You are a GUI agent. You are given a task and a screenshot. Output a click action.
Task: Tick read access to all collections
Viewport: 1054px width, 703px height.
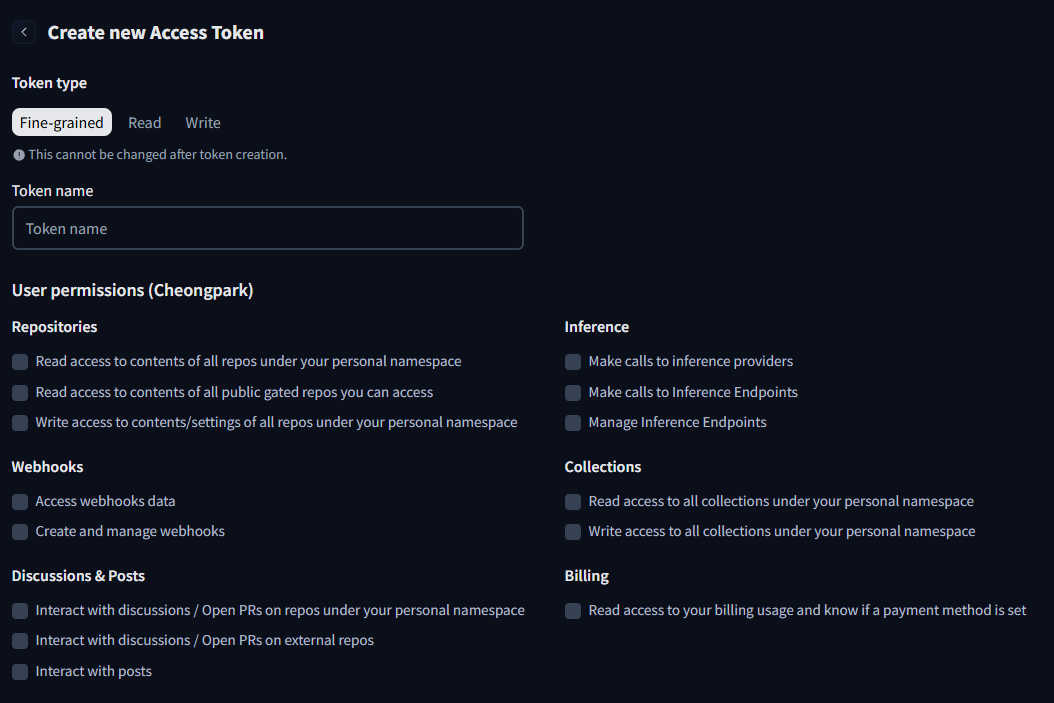pos(573,501)
